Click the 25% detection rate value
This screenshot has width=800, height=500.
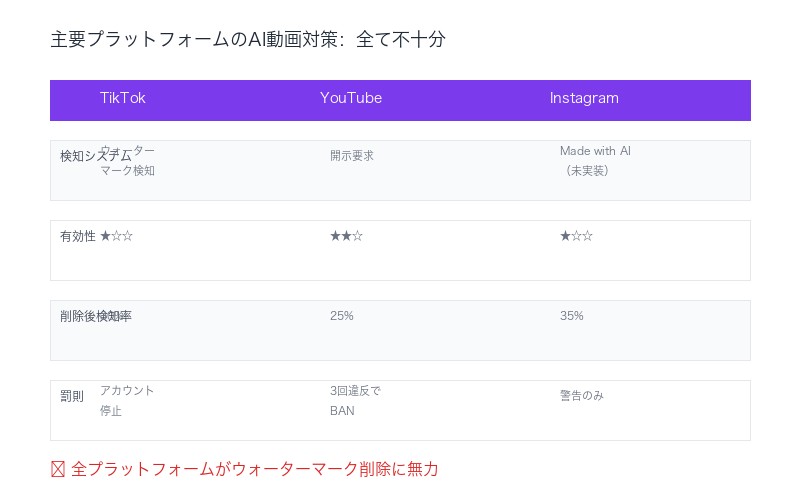pos(342,316)
